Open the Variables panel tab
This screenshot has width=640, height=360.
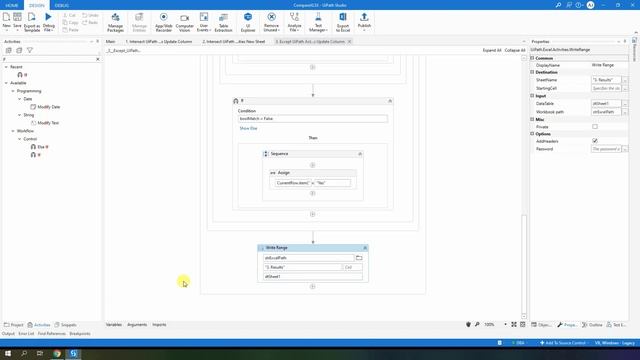tap(114, 325)
